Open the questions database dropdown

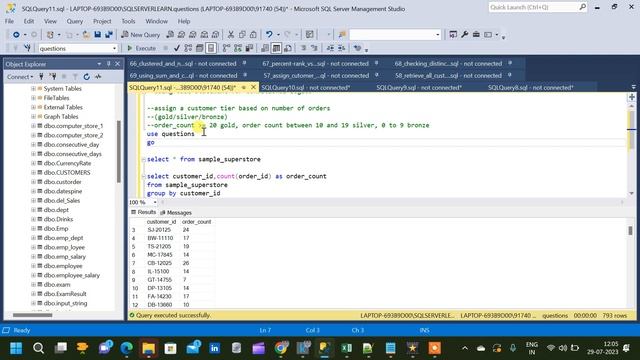pyautogui.click(x=114, y=49)
